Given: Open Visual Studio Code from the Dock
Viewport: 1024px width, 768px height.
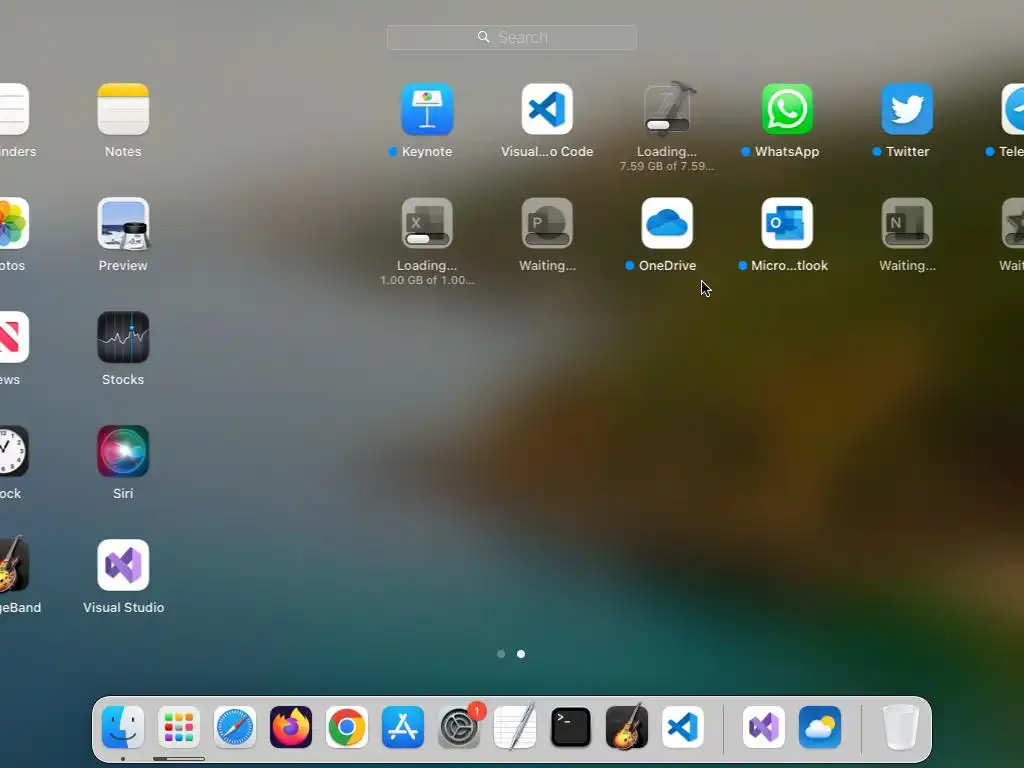Looking at the screenshot, I should coord(683,727).
